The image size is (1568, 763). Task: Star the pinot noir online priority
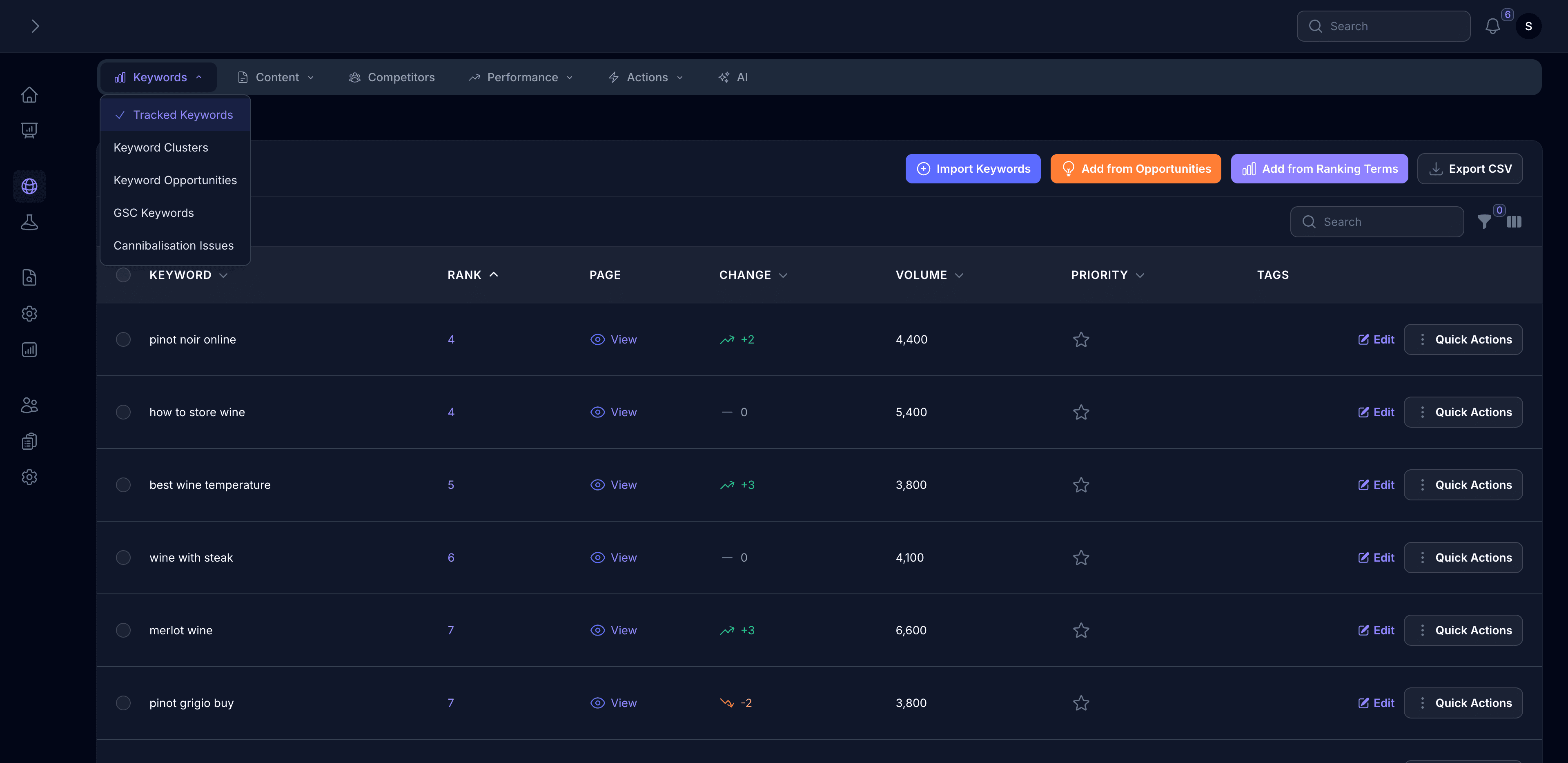(1080, 339)
